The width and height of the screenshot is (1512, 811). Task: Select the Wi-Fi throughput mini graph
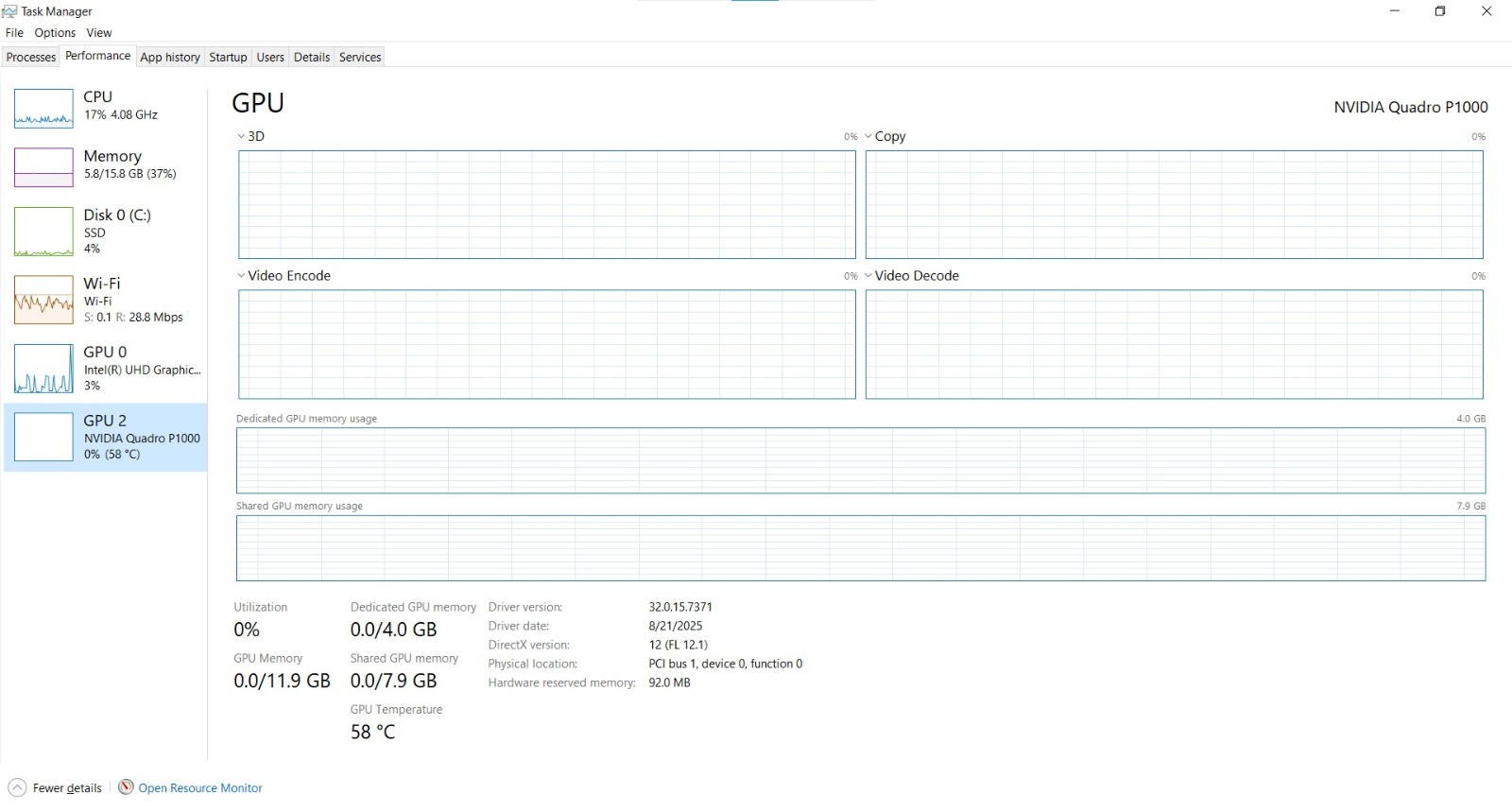(43, 300)
